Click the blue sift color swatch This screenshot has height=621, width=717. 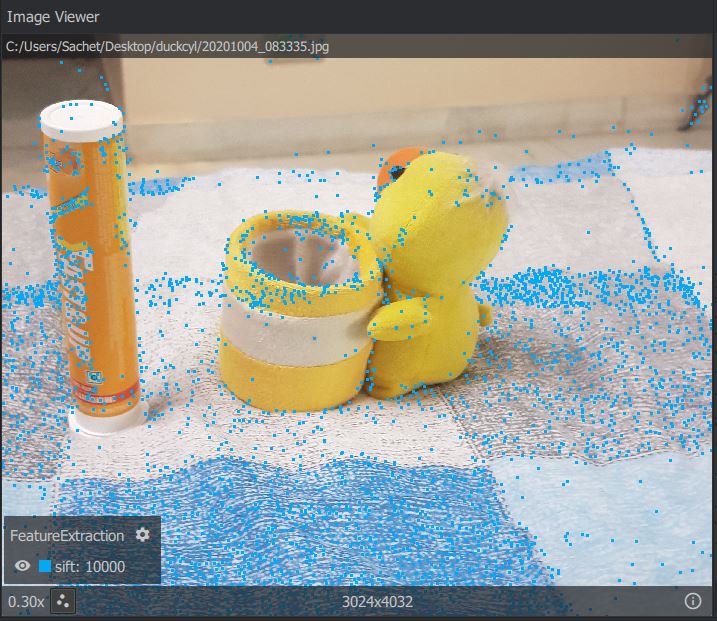[45, 566]
